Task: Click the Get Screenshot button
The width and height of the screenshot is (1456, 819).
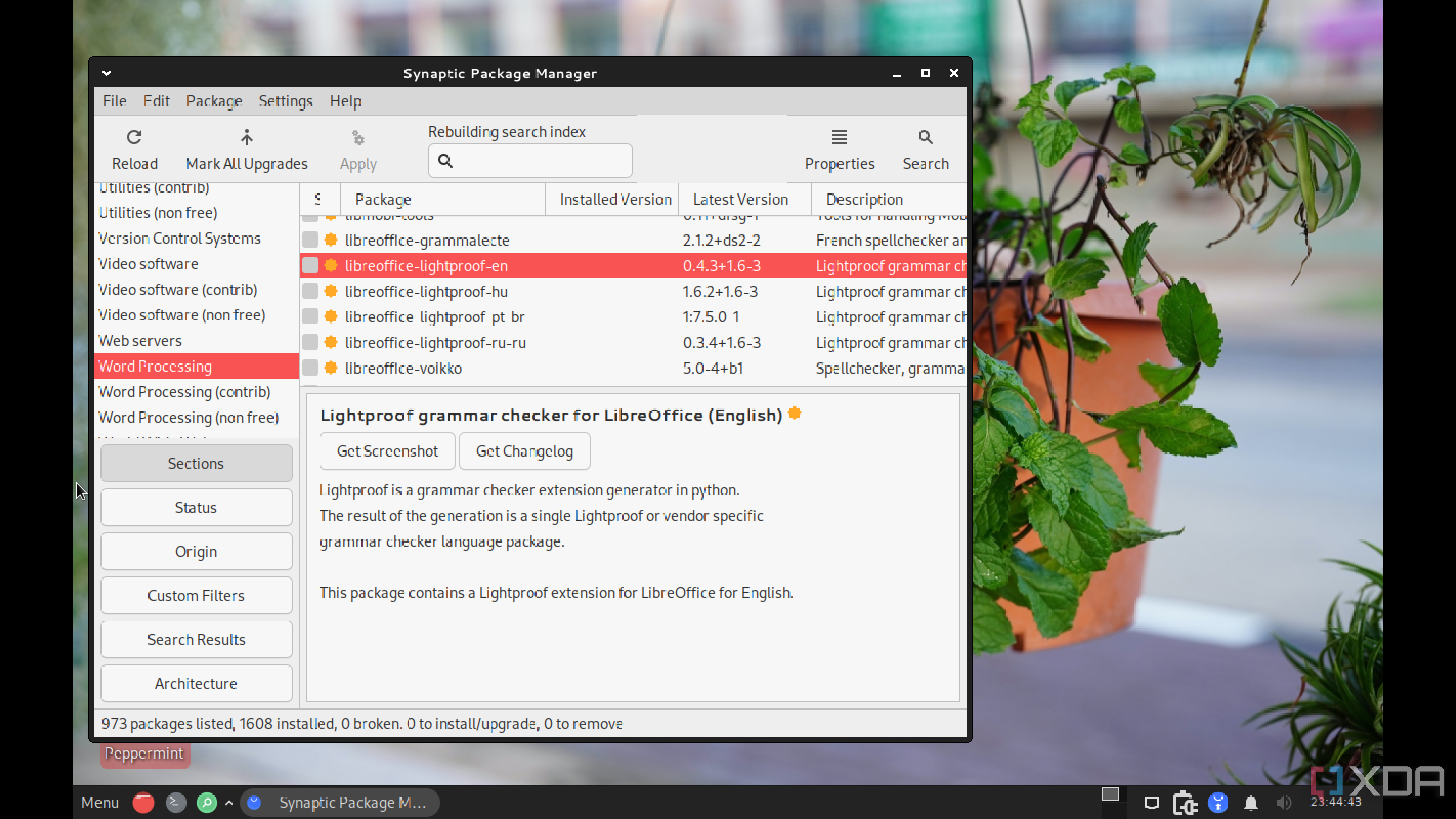Action: click(x=387, y=451)
